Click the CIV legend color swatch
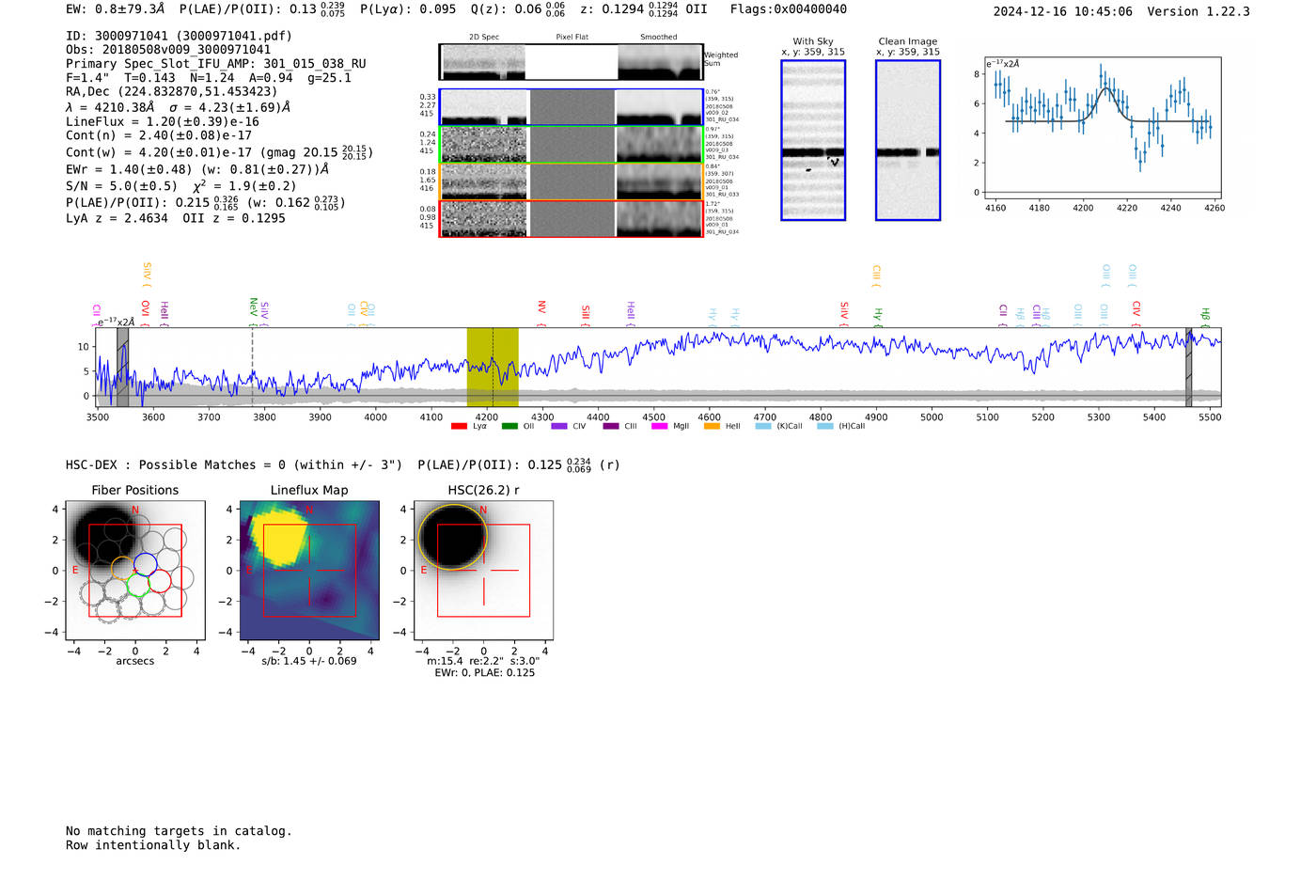The image size is (1316, 896). tap(559, 426)
